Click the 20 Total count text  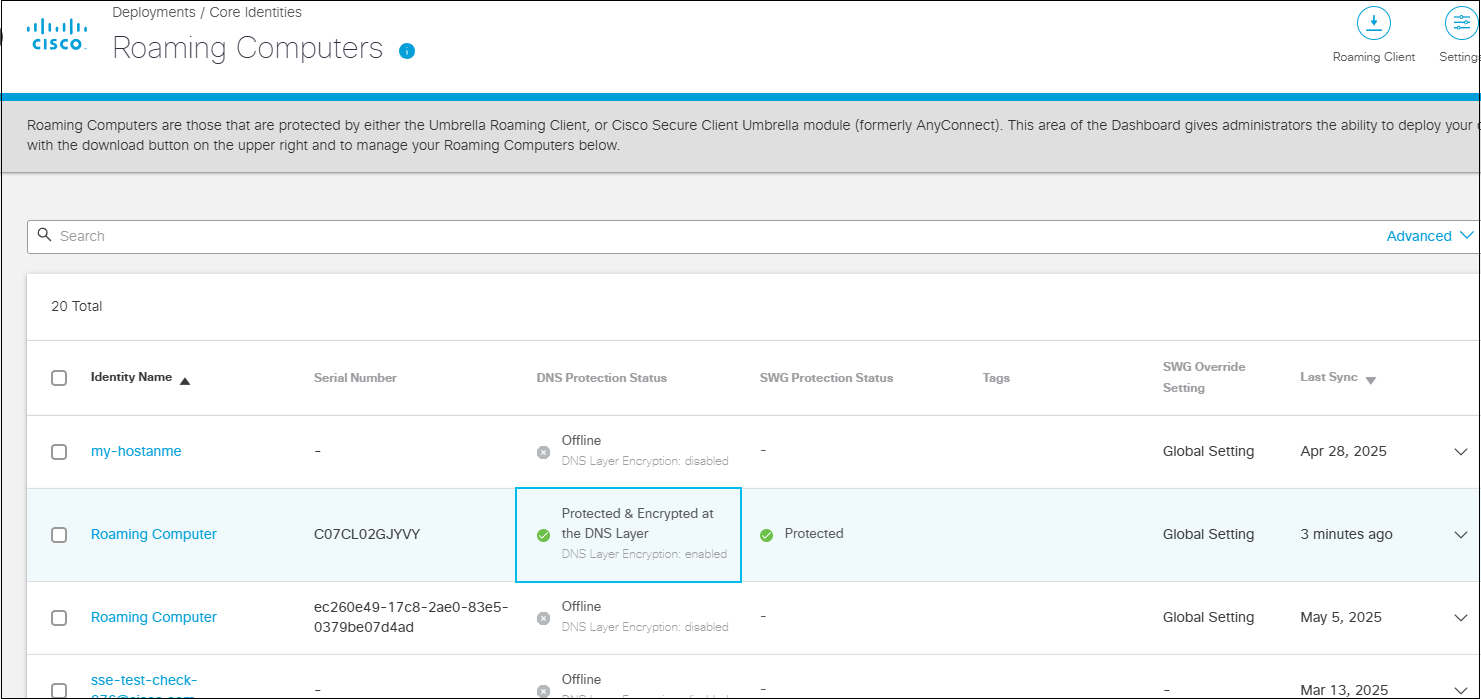click(x=77, y=306)
